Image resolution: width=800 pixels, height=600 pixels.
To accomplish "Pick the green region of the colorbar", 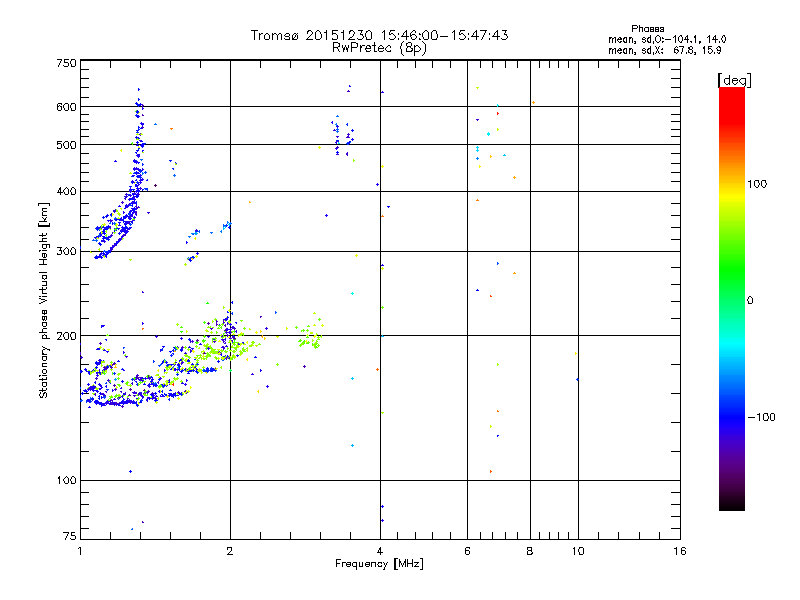I will [x=731, y=290].
